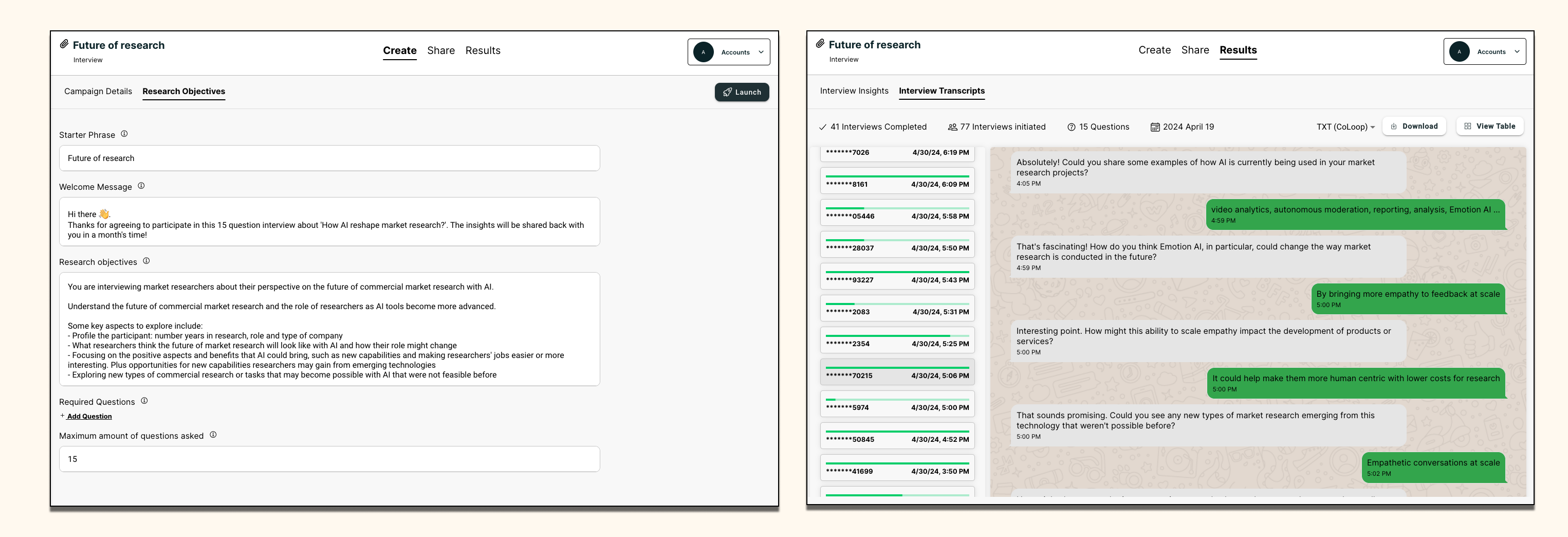Click the calendar icon beside 2024 April 19

(x=1155, y=128)
